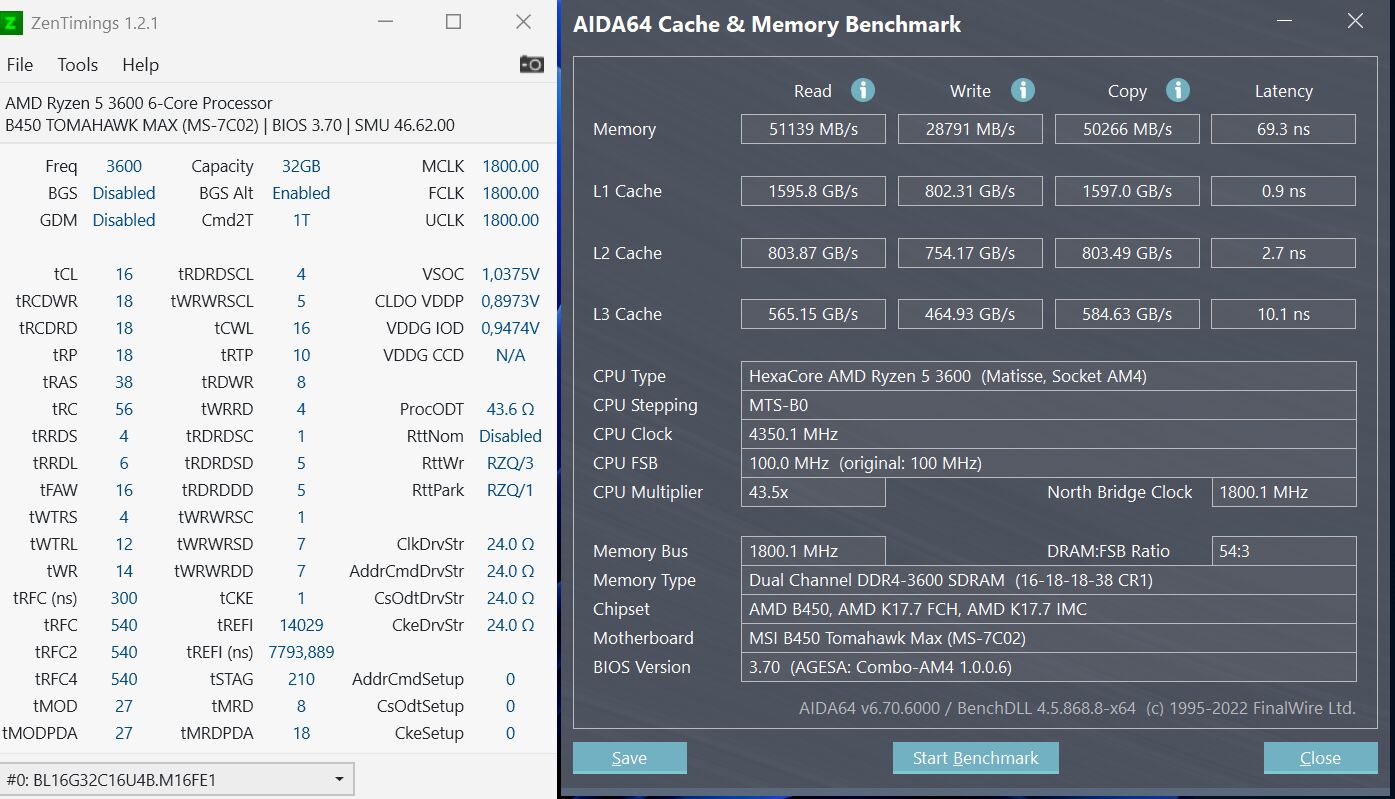
Task: Click the Memory Write value 28791 MB/s
Action: [x=970, y=129]
